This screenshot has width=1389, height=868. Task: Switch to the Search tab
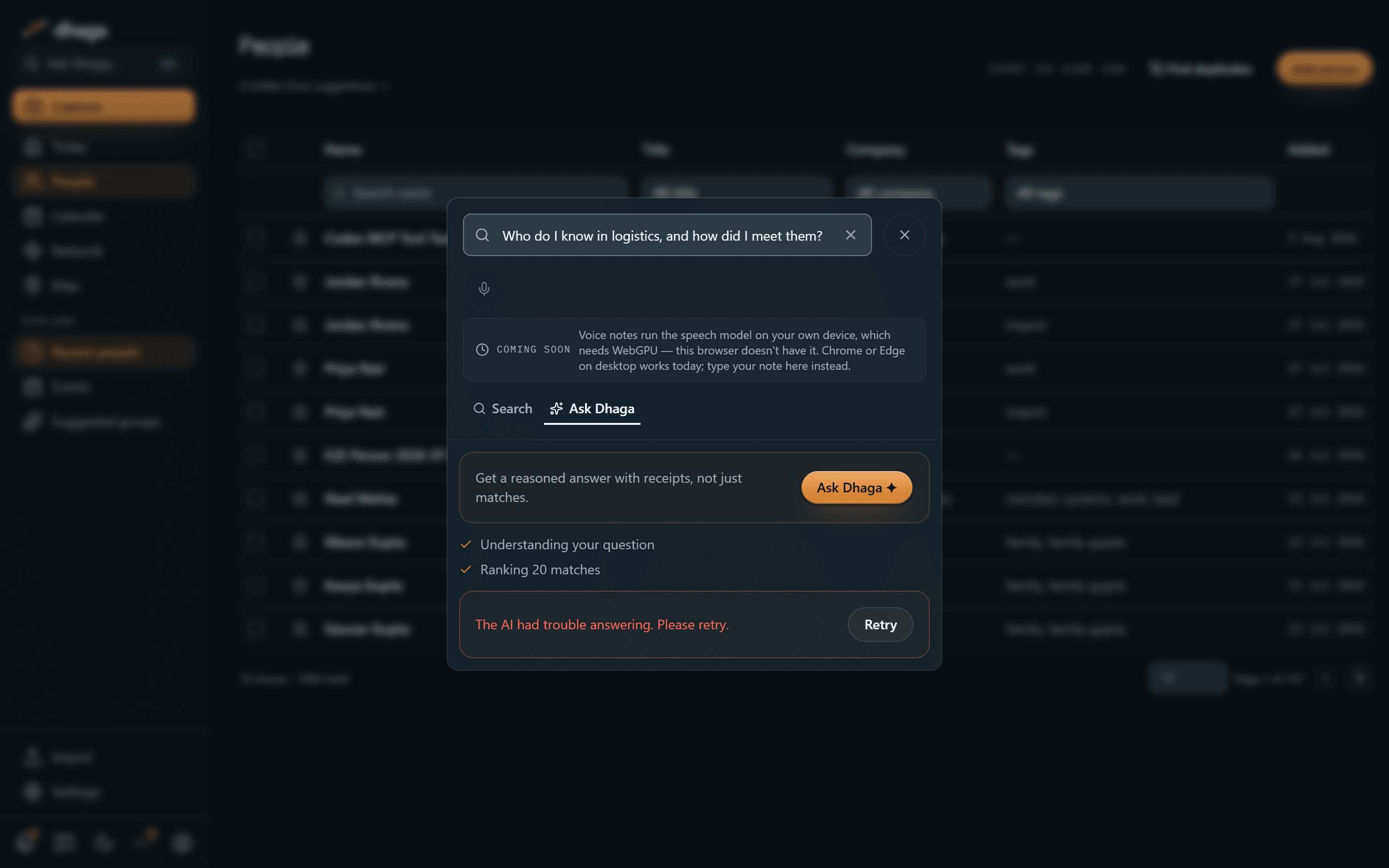503,409
